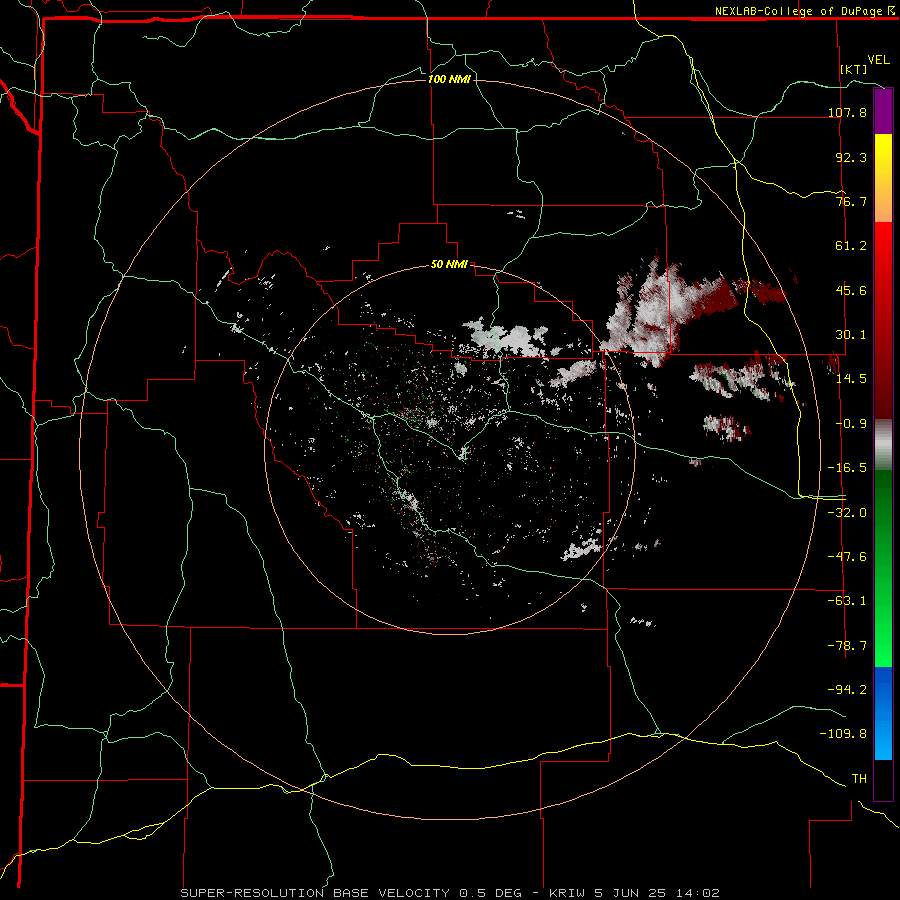Click the -32.0 legend value

pyautogui.click(x=847, y=513)
